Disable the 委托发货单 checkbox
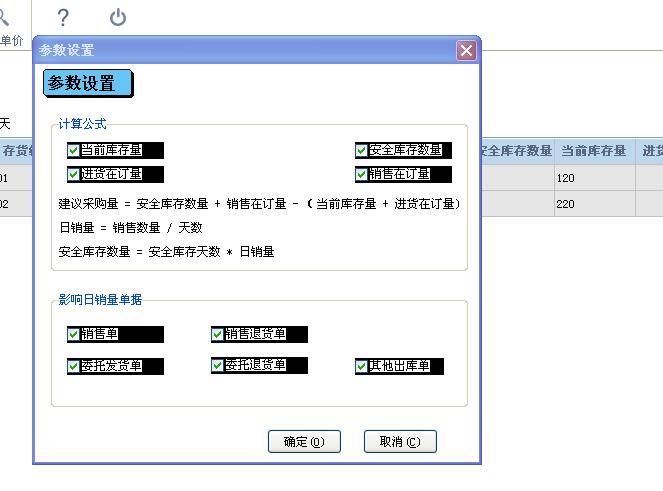This screenshot has height=491, width=663. 74,366
